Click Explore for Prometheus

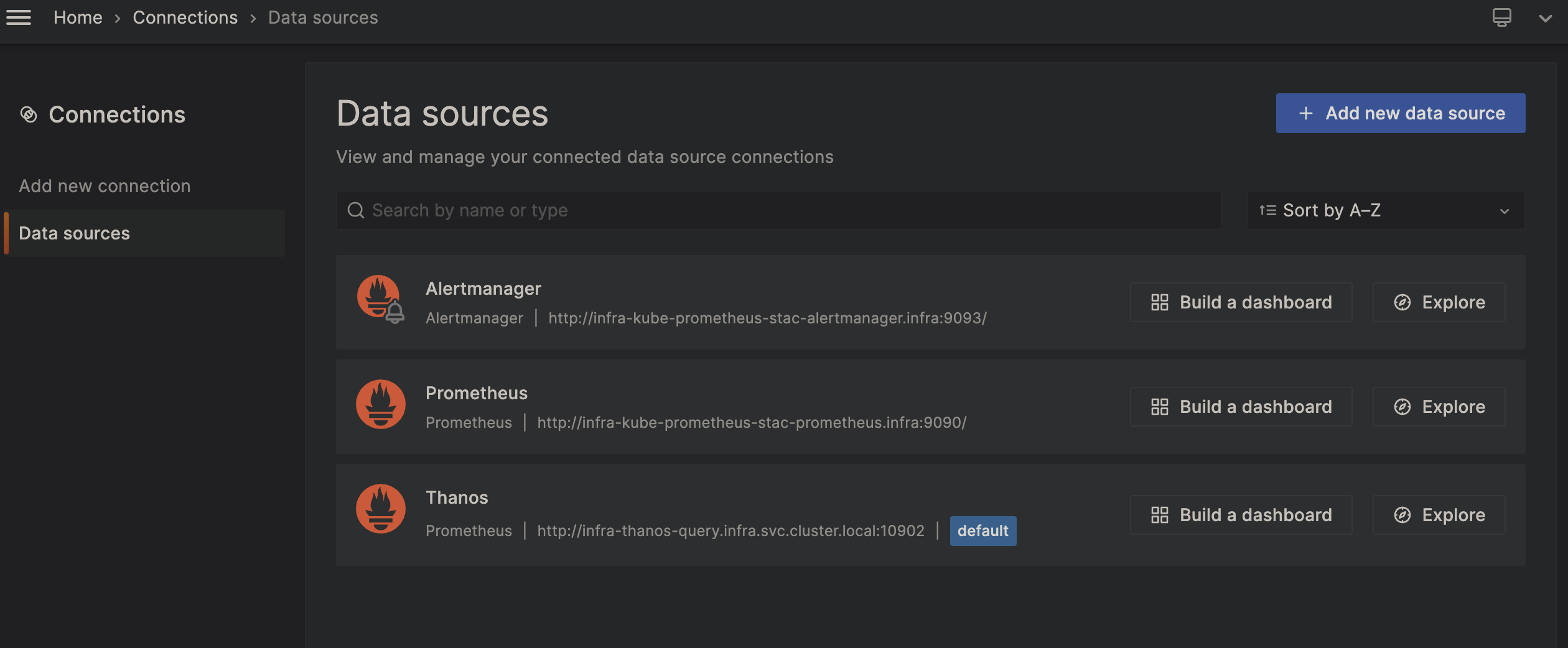(1439, 407)
